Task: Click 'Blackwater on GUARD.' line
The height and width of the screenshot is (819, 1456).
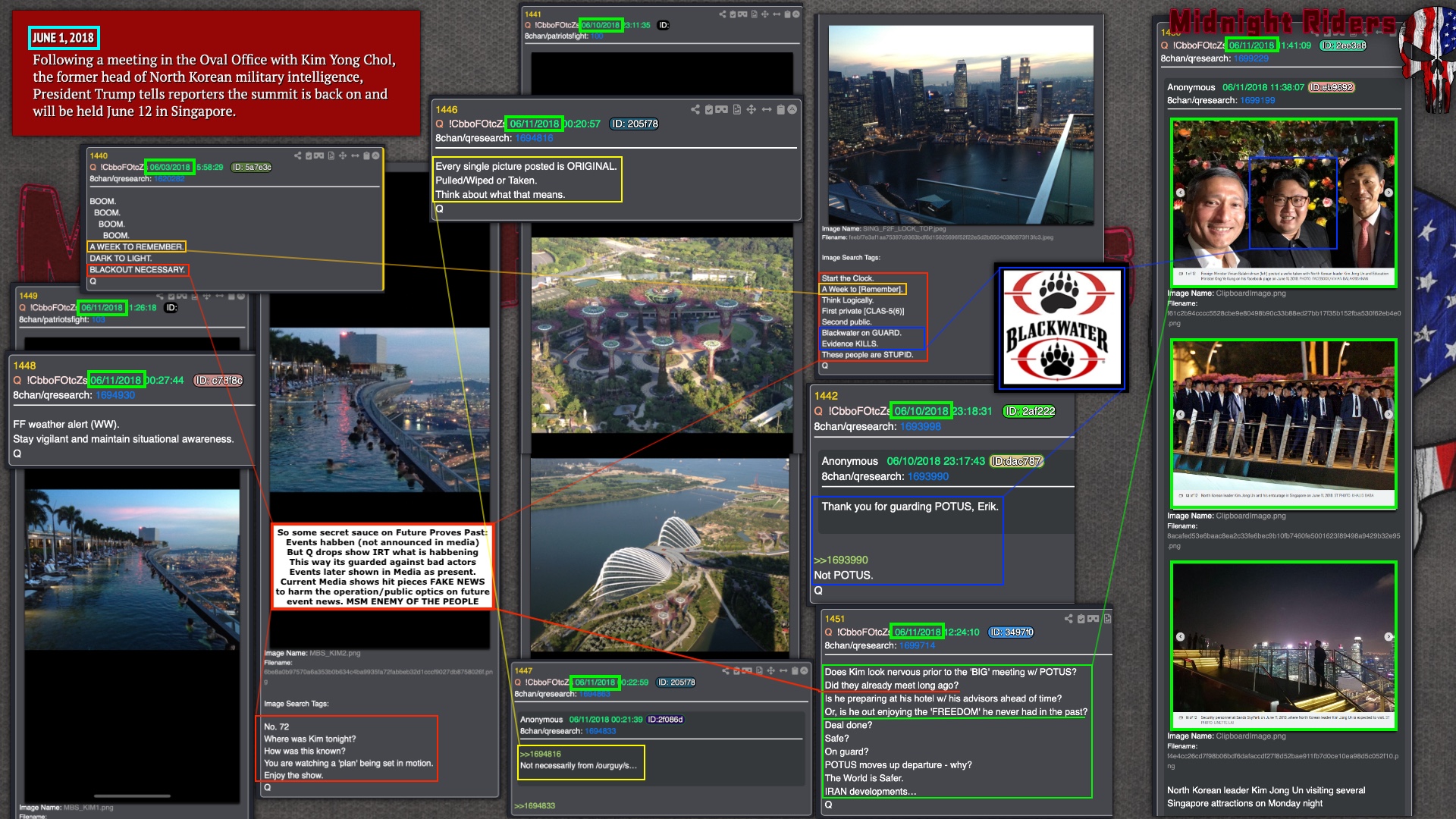Action: coord(861,333)
